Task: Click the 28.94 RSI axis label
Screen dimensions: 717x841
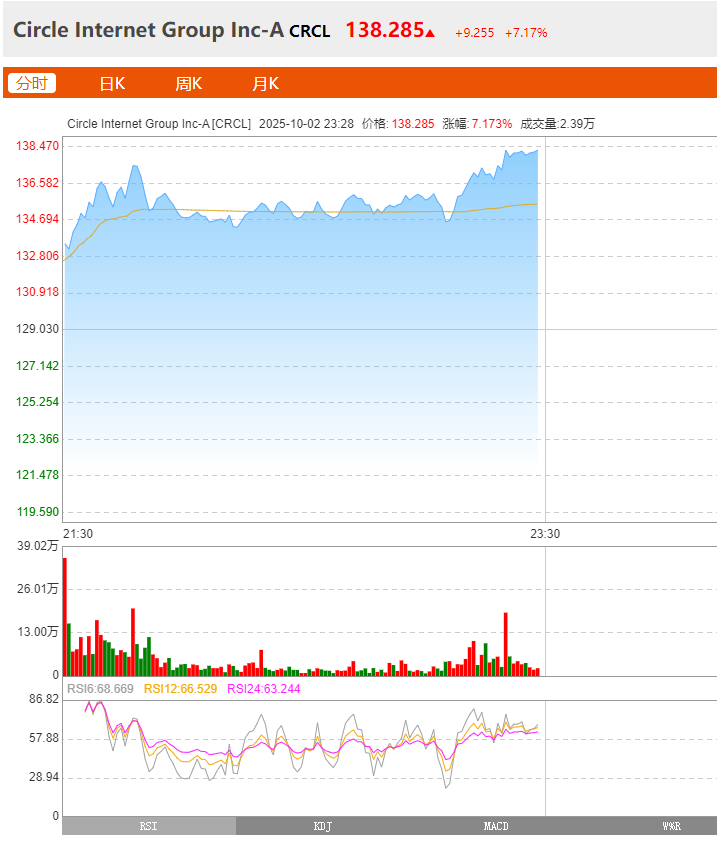Action: (44, 777)
